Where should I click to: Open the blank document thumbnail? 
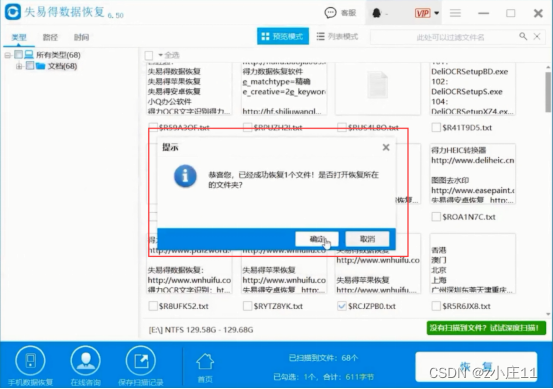(x=378, y=89)
